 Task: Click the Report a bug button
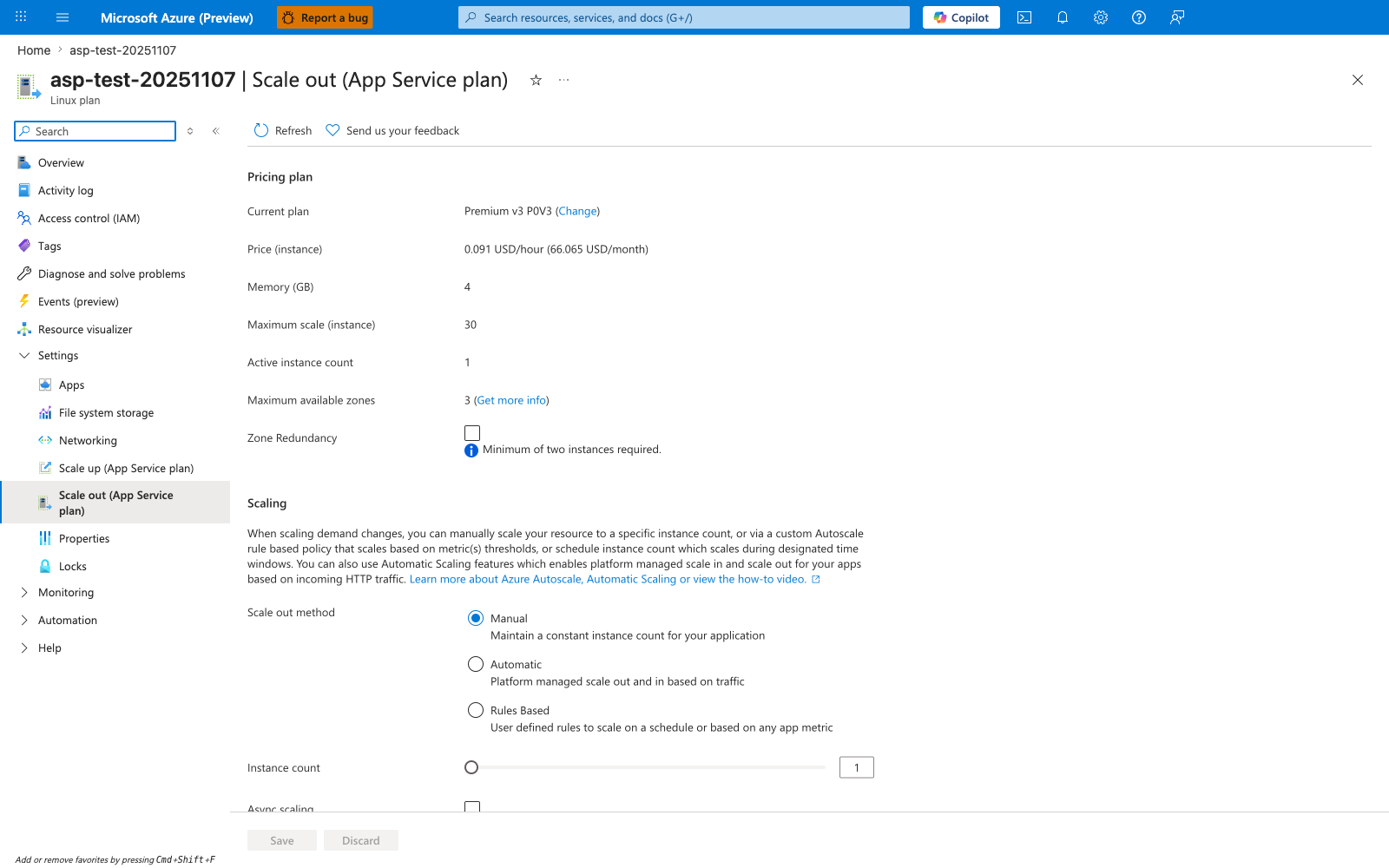click(x=325, y=17)
